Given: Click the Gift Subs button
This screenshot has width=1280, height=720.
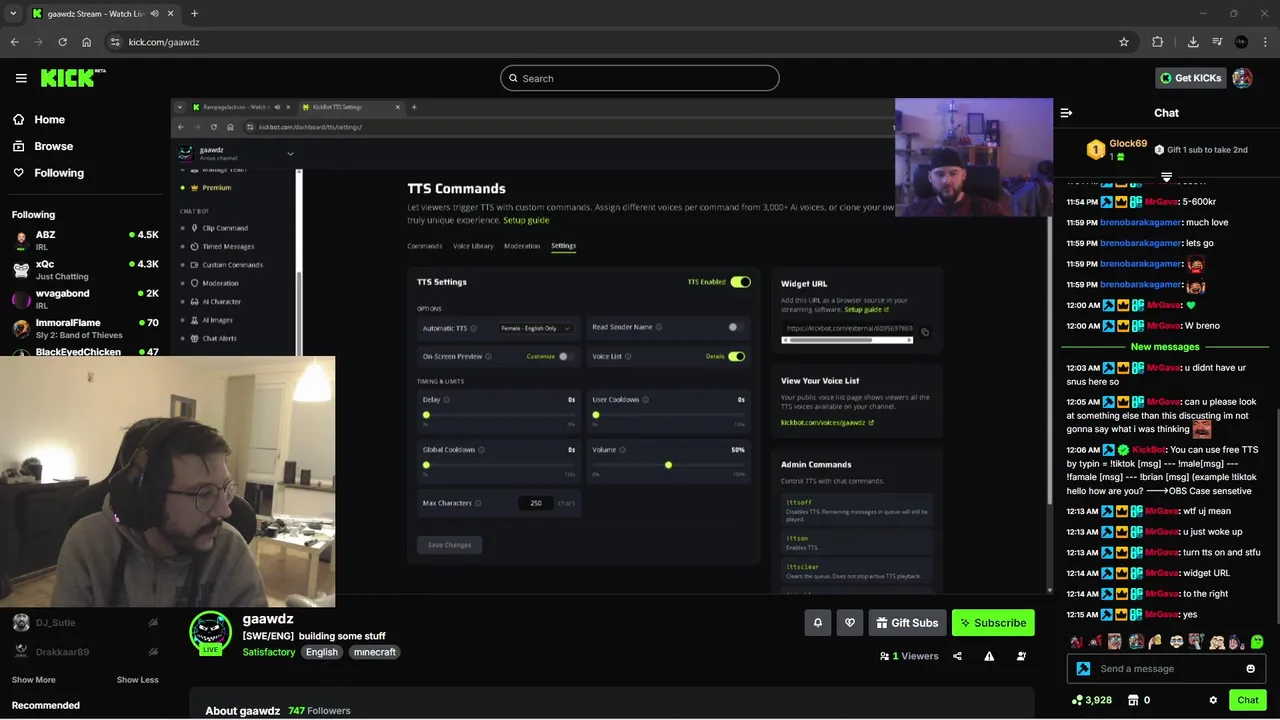Looking at the screenshot, I should click(907, 622).
